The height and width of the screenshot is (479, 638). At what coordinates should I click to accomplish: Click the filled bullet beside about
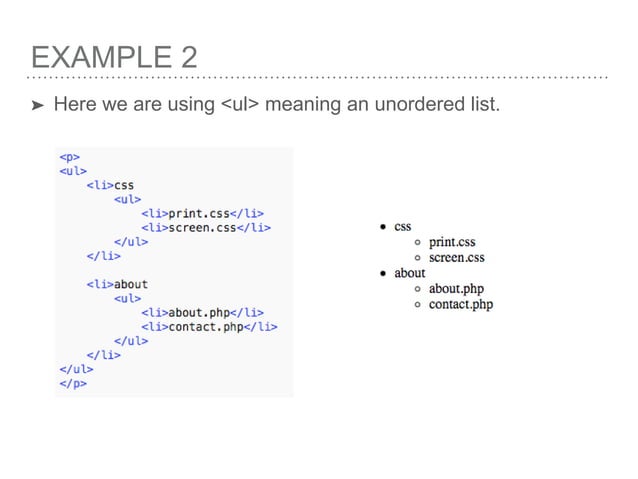(x=382, y=273)
